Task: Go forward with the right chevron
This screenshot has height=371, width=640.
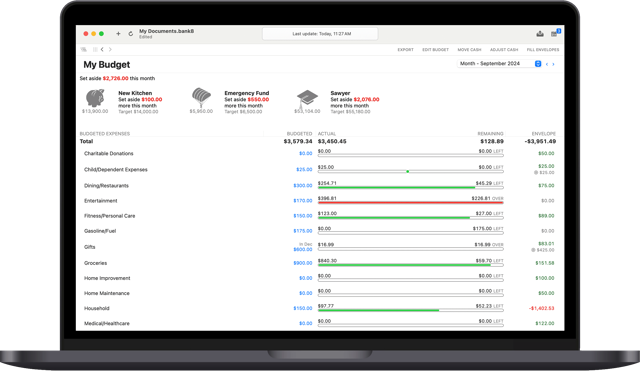Action: (110, 49)
